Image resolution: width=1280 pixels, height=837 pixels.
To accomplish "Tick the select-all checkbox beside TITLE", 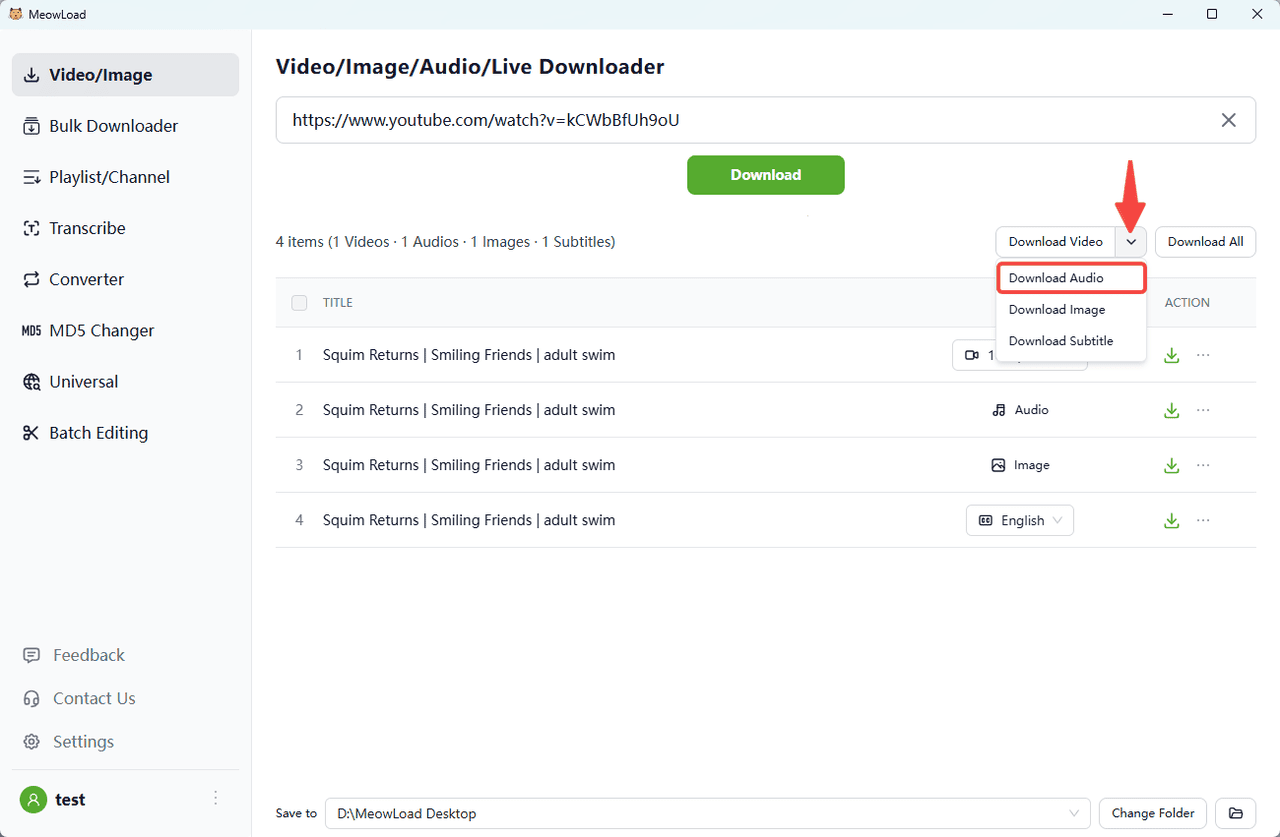I will (299, 303).
